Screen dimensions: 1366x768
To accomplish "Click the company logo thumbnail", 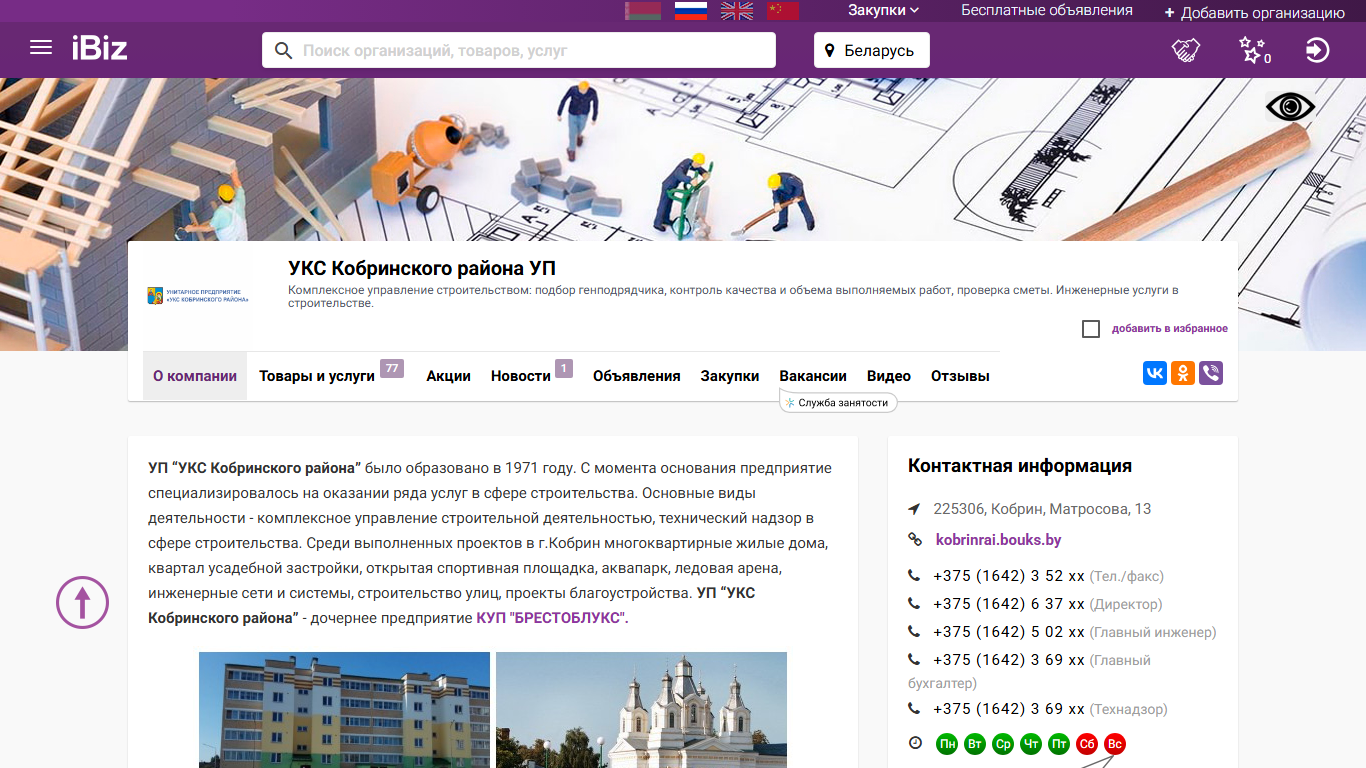I will (198, 295).
